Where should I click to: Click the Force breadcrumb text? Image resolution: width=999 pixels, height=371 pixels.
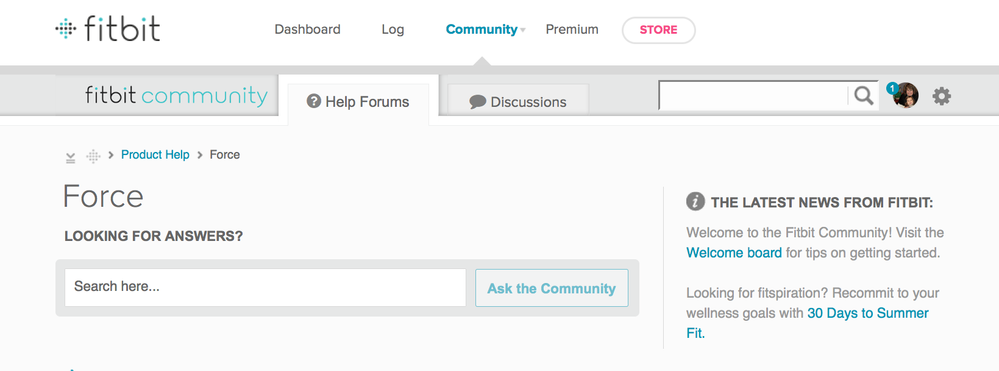(x=225, y=155)
